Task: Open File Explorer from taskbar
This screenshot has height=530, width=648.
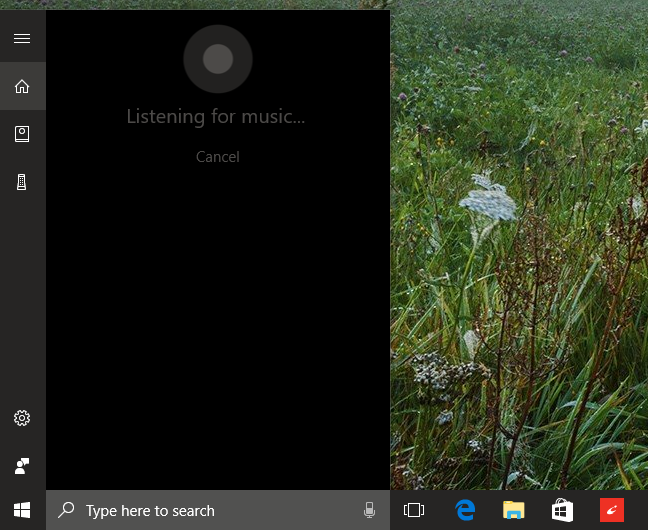Action: (514, 510)
